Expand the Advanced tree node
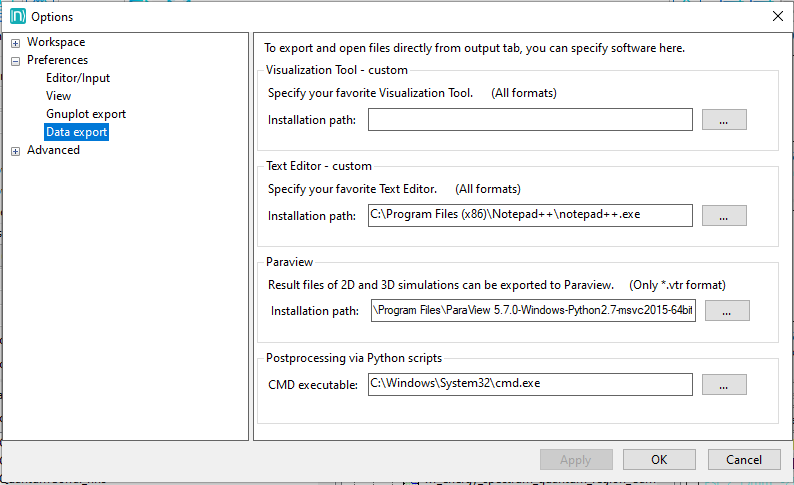The width and height of the screenshot is (794, 485). pos(15,151)
